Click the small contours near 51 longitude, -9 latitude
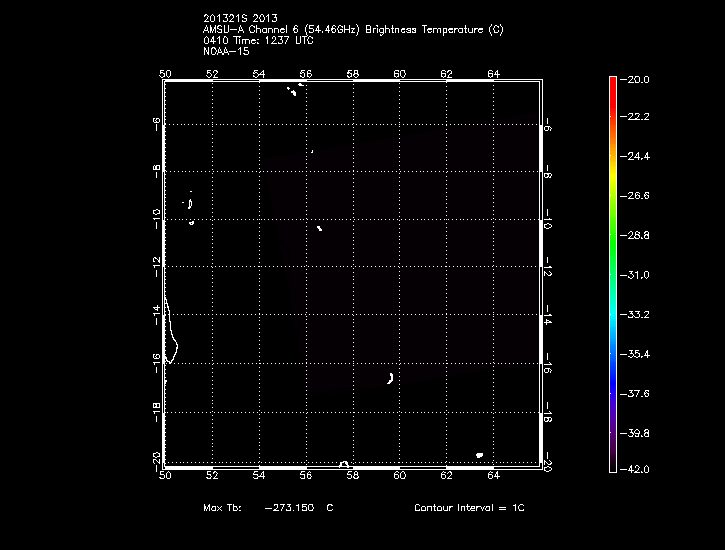Image resolution: width=725 pixels, height=550 pixels. click(x=189, y=203)
